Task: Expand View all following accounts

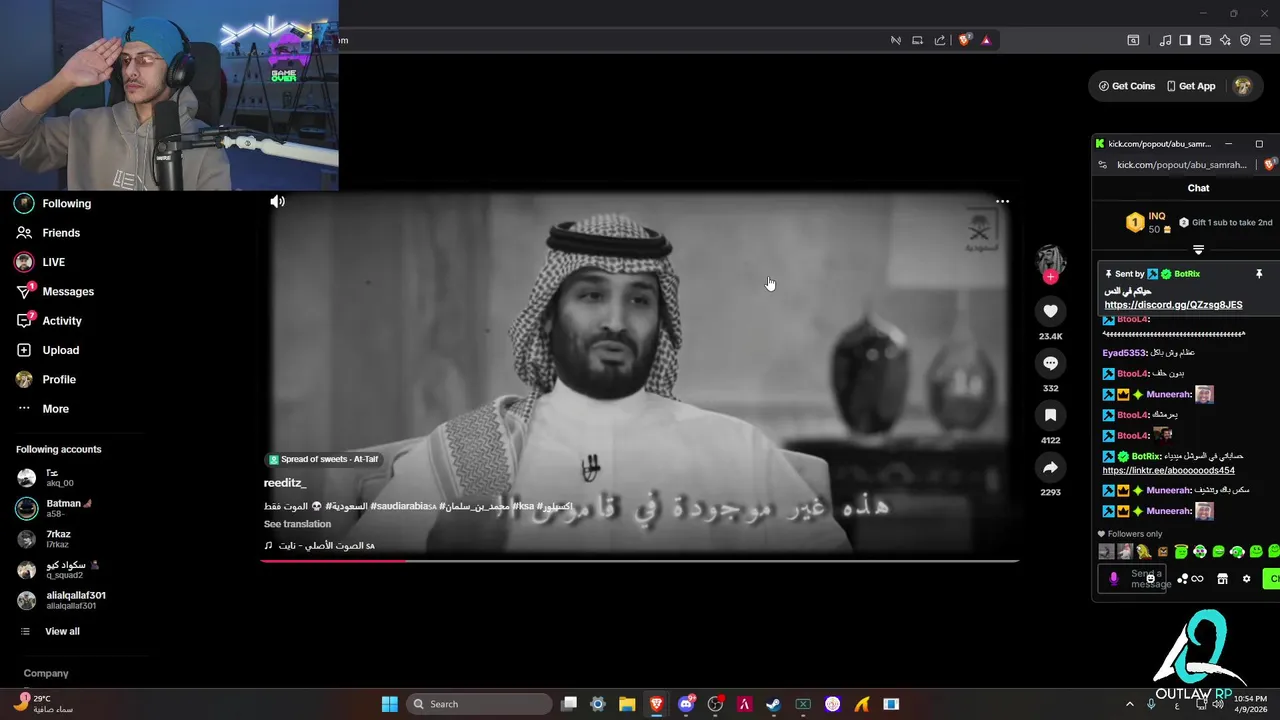Action: click(x=50, y=631)
